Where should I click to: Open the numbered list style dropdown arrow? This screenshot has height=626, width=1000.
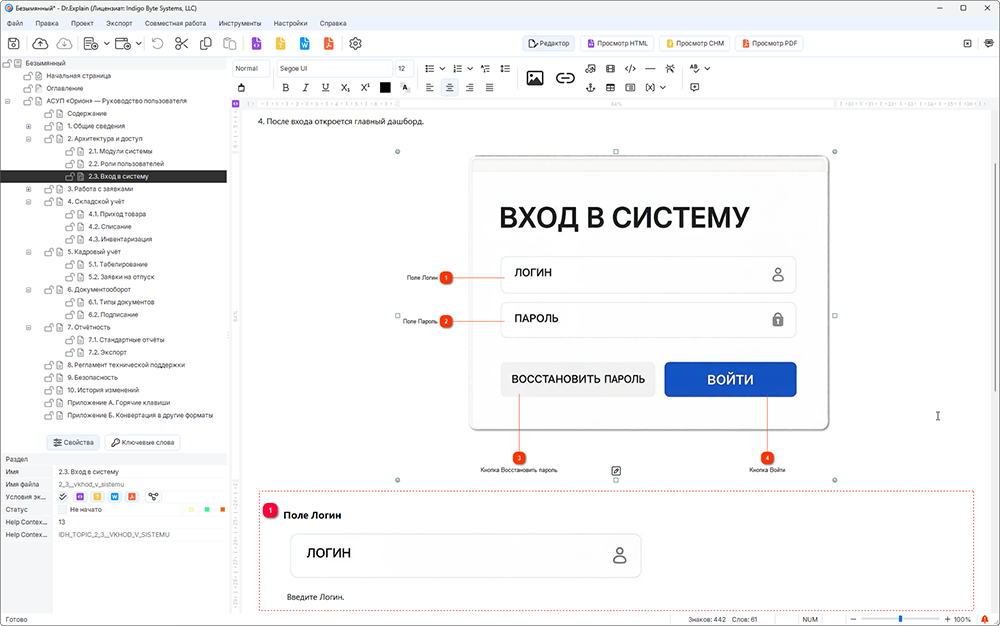pos(470,68)
